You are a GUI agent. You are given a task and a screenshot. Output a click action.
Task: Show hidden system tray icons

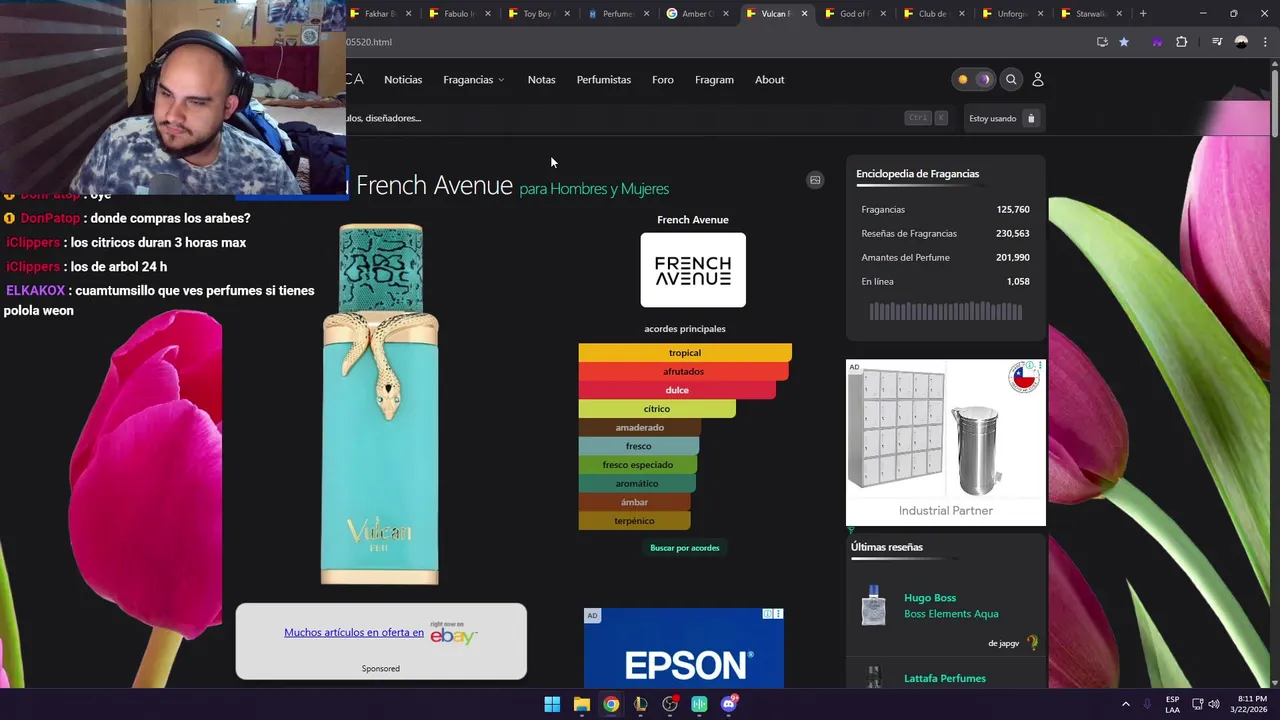[1125, 704]
